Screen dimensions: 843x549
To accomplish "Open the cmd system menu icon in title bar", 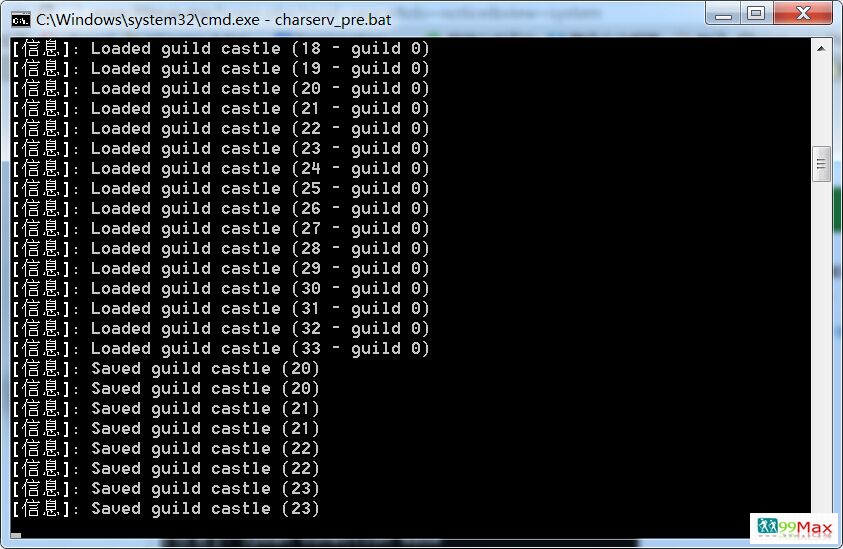I will point(20,20).
